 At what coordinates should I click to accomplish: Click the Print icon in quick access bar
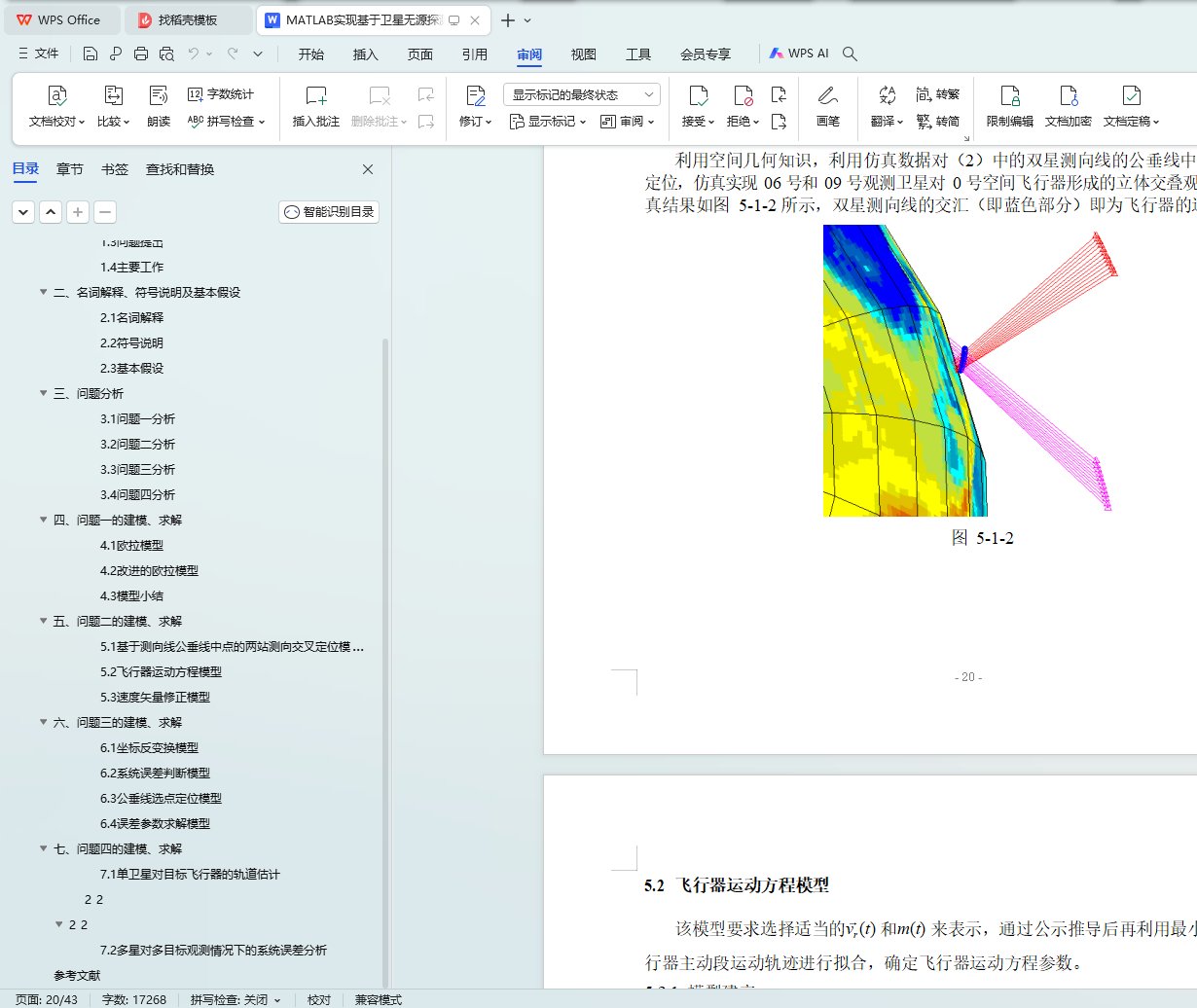pyautogui.click(x=141, y=54)
